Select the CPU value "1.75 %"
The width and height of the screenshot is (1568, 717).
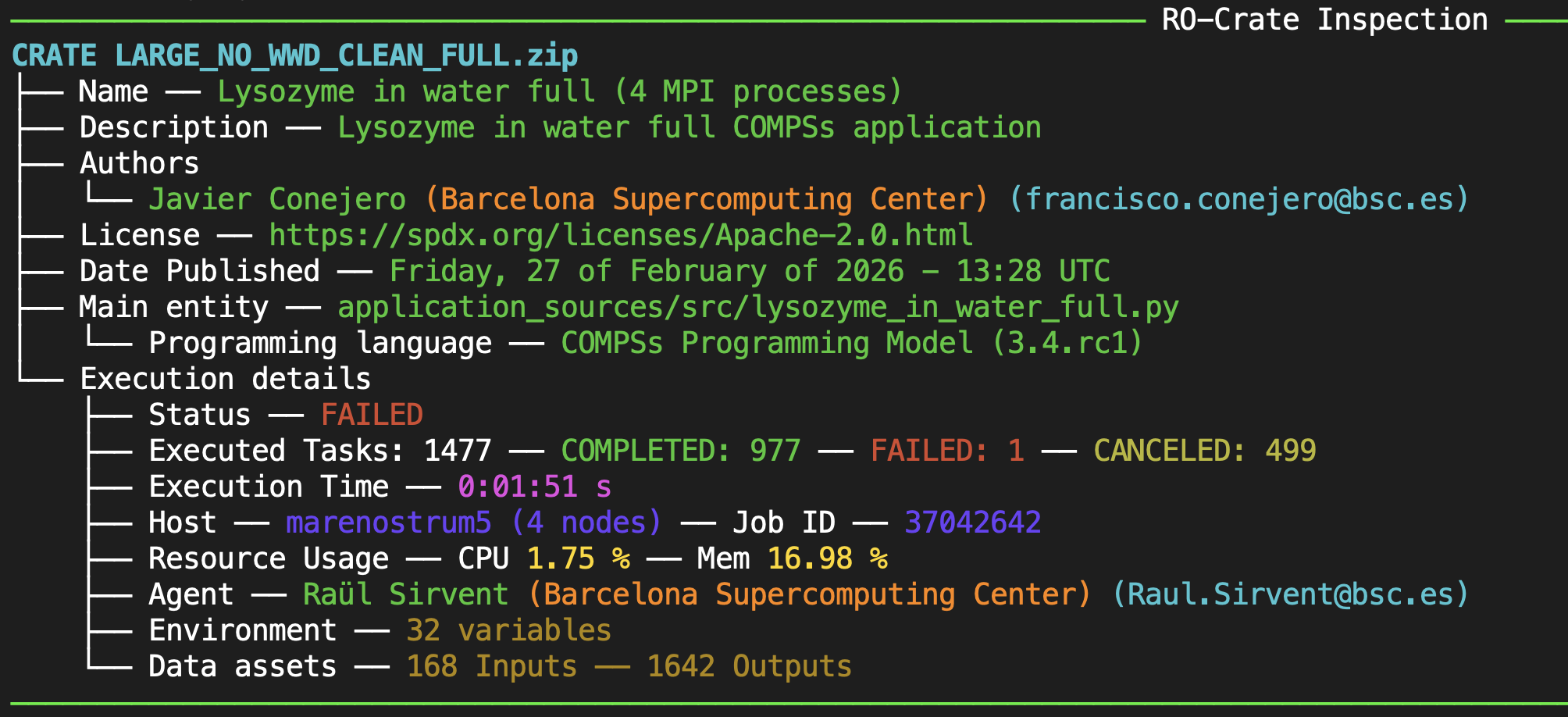coord(578,558)
